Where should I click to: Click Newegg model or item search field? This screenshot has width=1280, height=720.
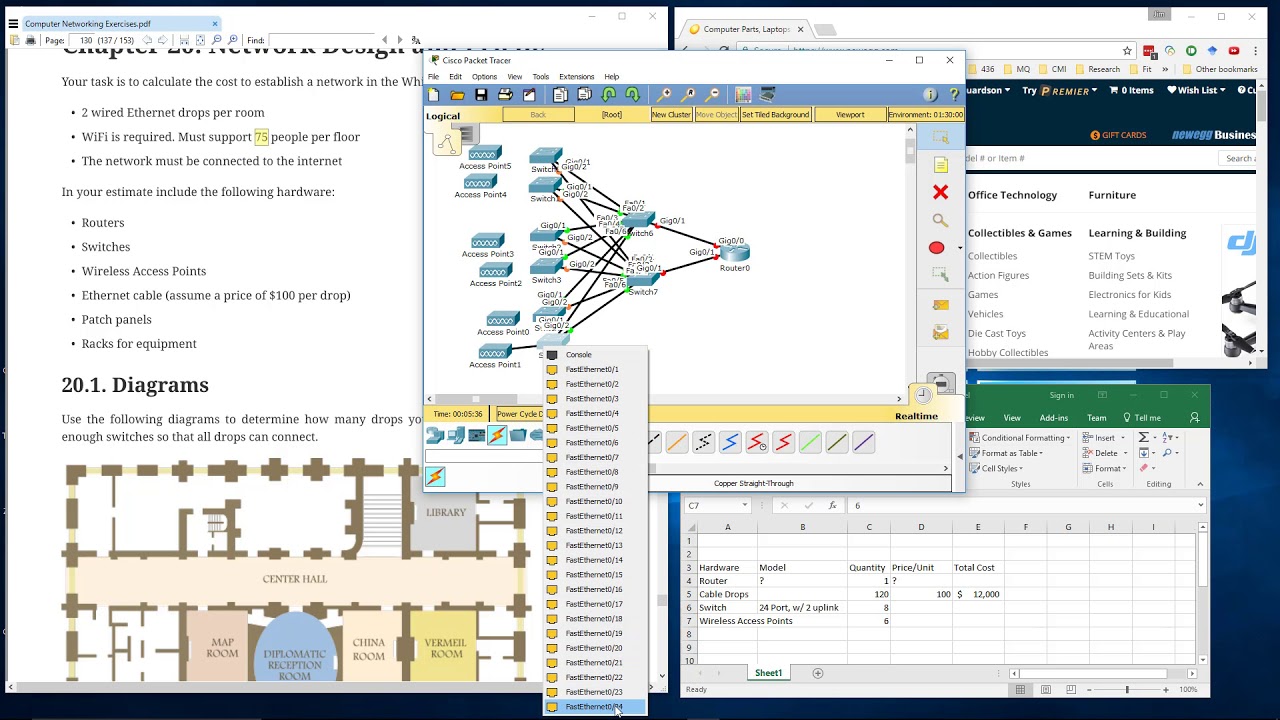(x=1092, y=158)
